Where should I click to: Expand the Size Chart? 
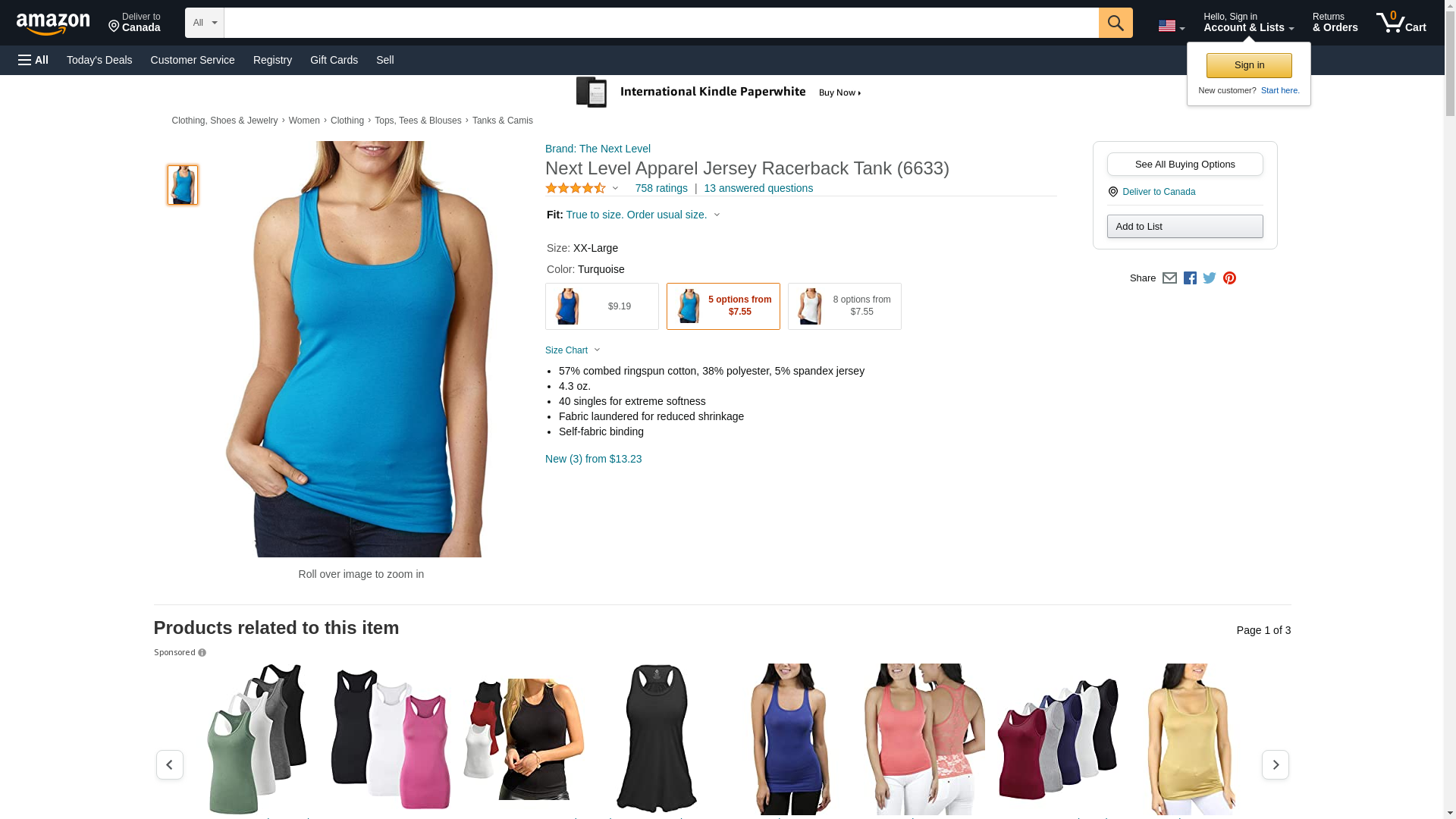[573, 350]
